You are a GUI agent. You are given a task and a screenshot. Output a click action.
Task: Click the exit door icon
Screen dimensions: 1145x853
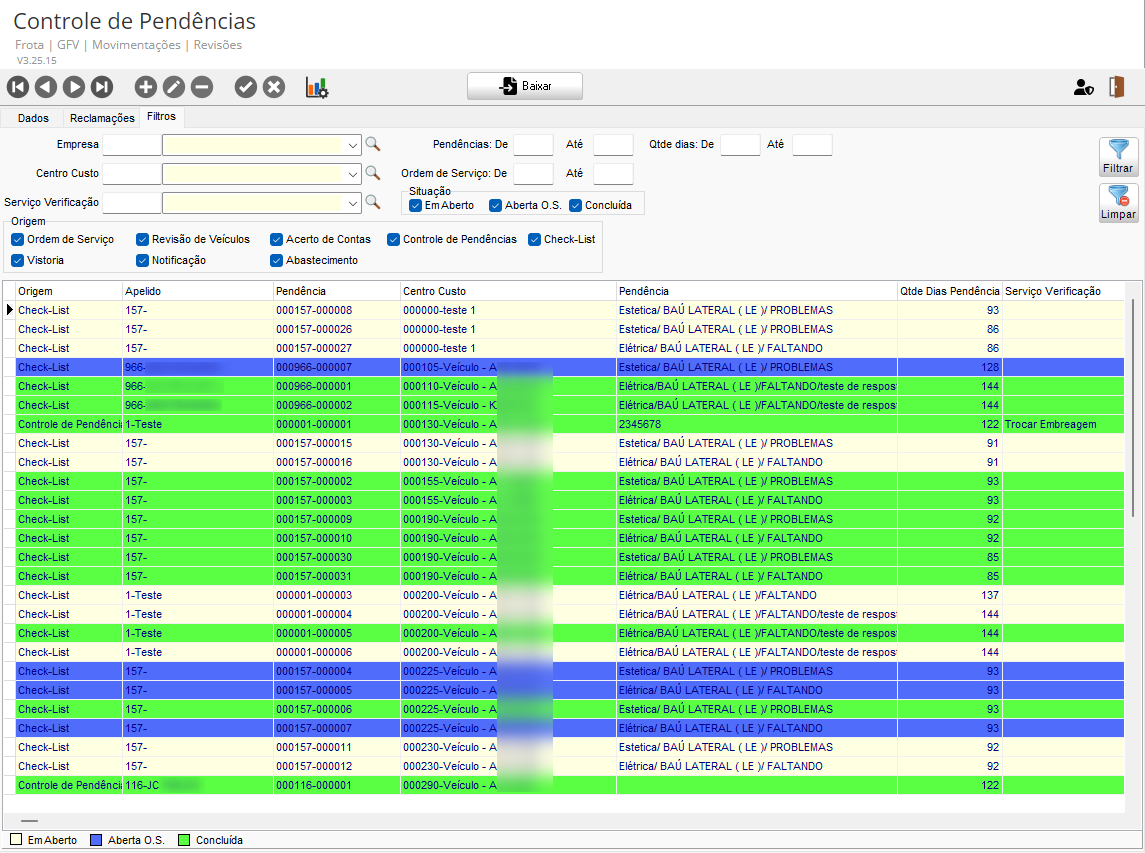[x=1117, y=87]
